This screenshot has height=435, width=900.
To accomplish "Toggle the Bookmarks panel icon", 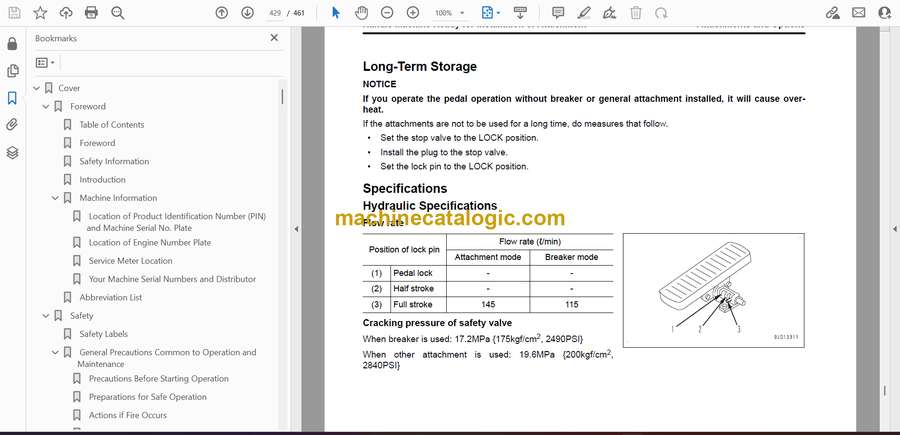I will pyautogui.click(x=13, y=98).
